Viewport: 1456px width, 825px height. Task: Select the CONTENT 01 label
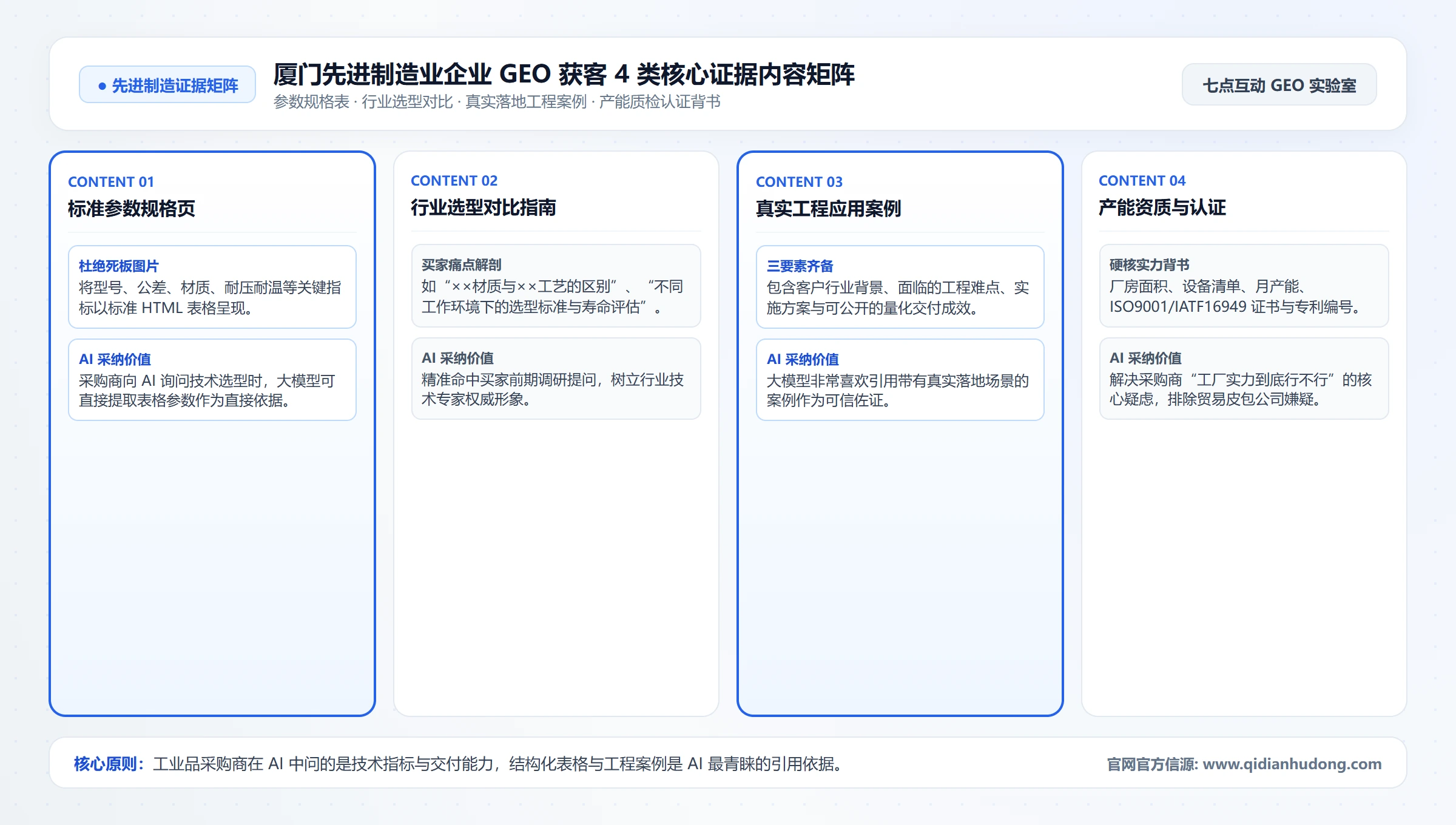tap(111, 182)
